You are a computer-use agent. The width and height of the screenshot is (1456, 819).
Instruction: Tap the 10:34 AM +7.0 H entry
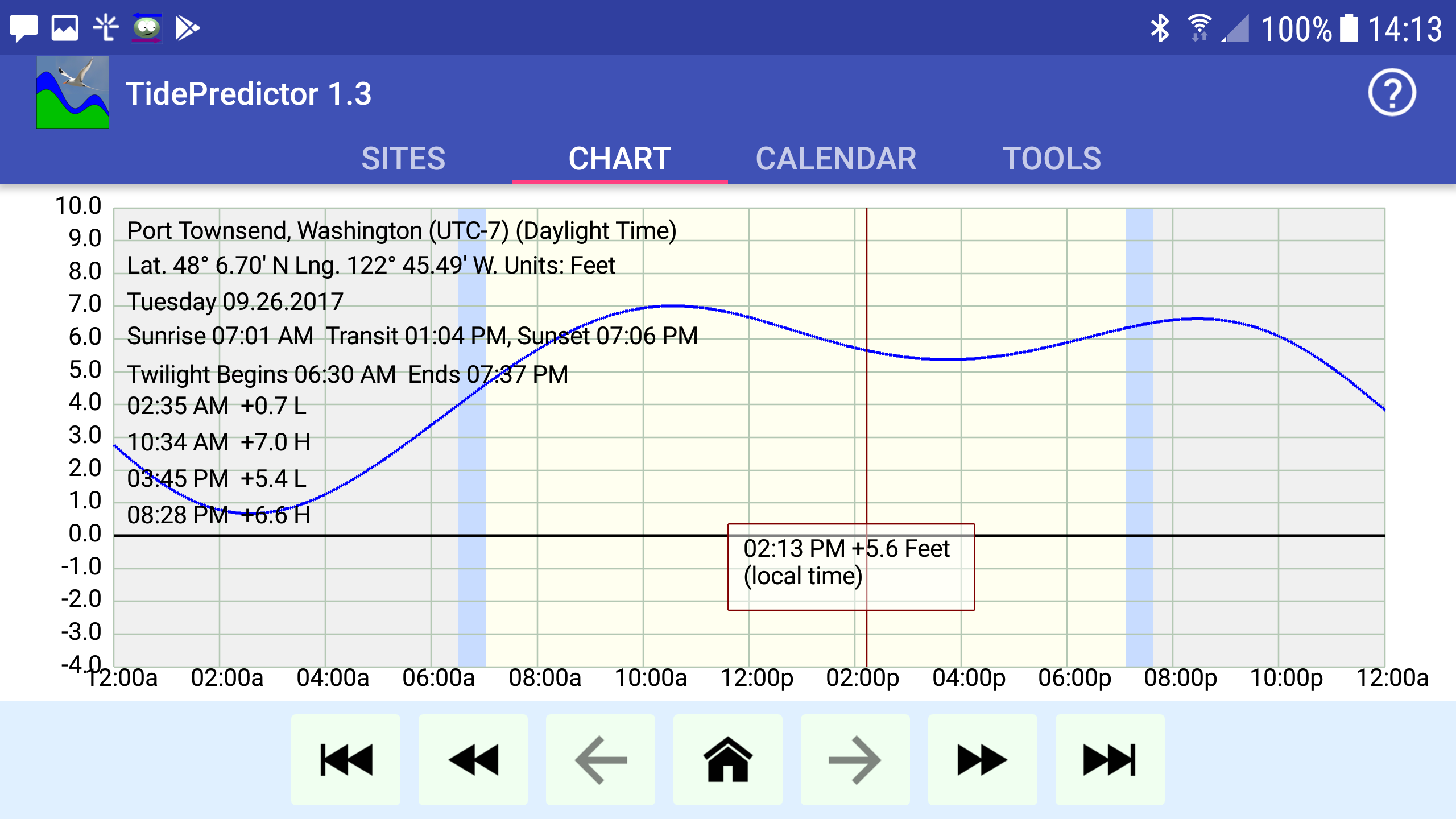point(218,442)
